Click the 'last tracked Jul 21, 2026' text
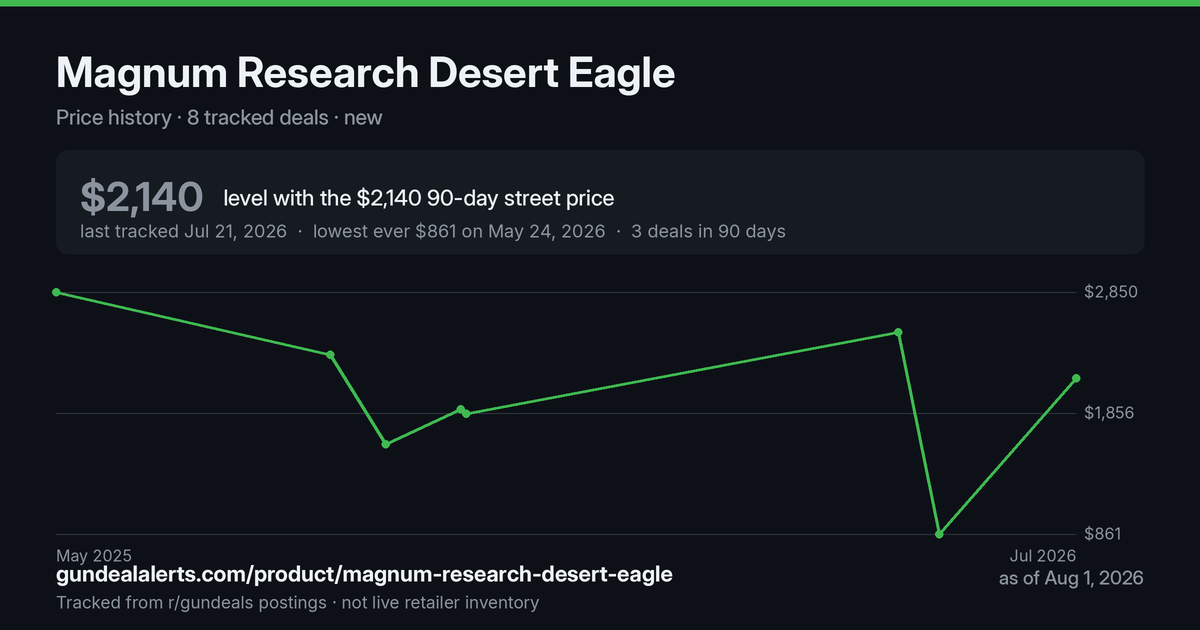Viewport: 1200px width, 630px height. coord(184,231)
